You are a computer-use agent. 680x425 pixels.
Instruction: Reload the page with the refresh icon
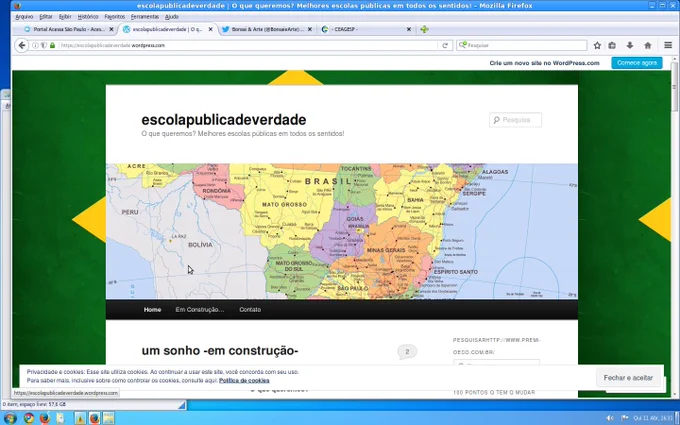[445, 45]
